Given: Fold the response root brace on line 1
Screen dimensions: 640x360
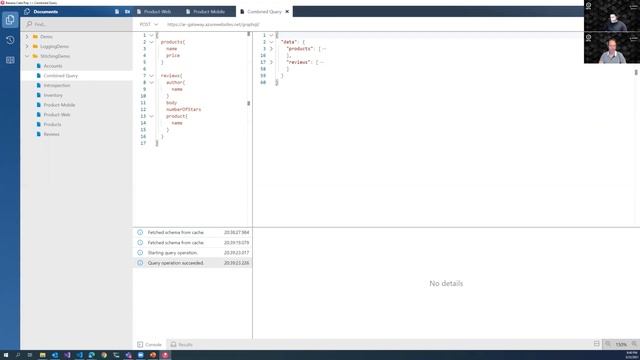Looking at the screenshot, I should coord(271,36).
